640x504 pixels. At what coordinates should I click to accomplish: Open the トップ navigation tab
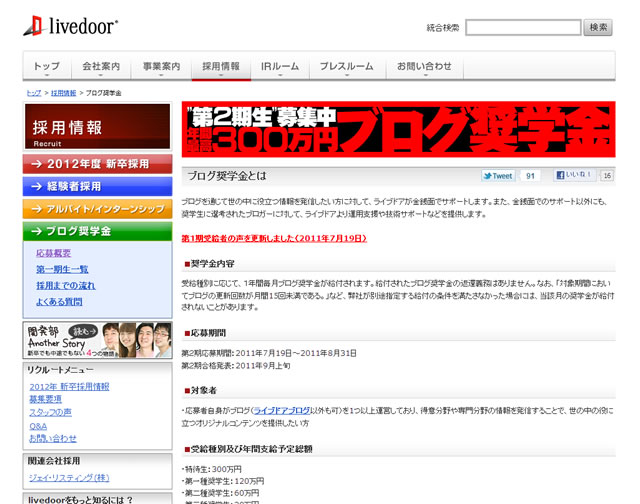tap(47, 67)
